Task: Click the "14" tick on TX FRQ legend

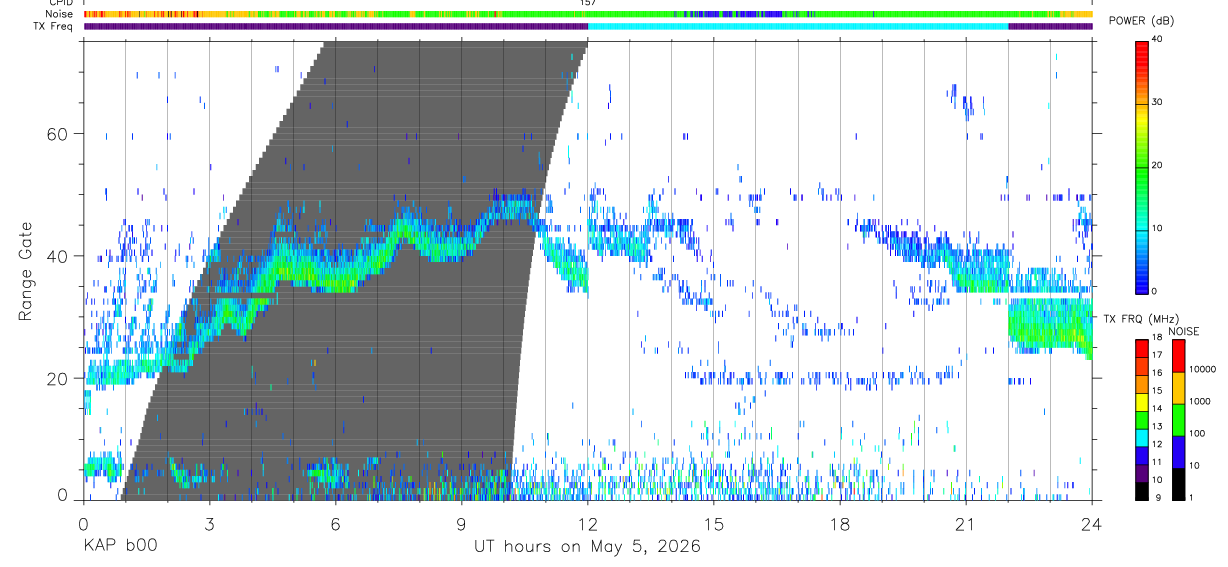Action: coord(1158,409)
